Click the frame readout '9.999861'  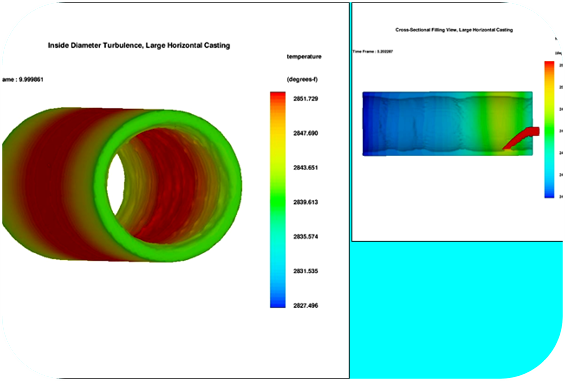[x=31, y=80]
